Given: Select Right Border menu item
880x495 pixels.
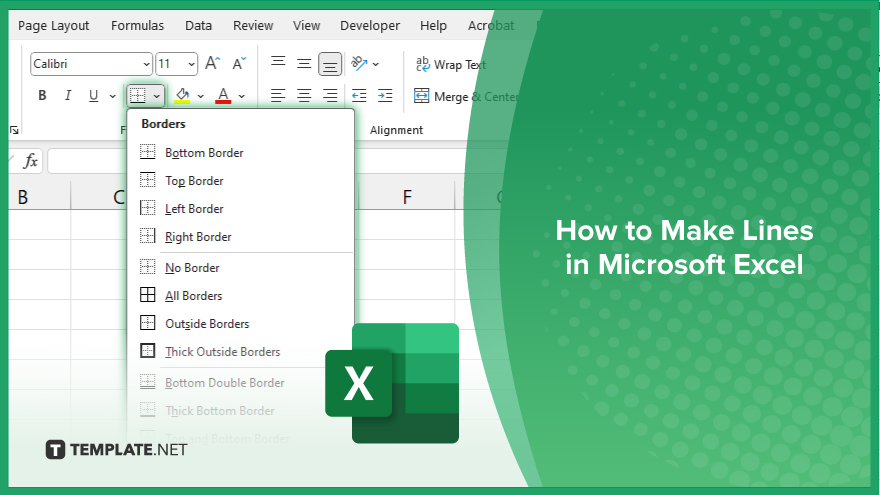Looking at the screenshot, I should (x=241, y=237).
